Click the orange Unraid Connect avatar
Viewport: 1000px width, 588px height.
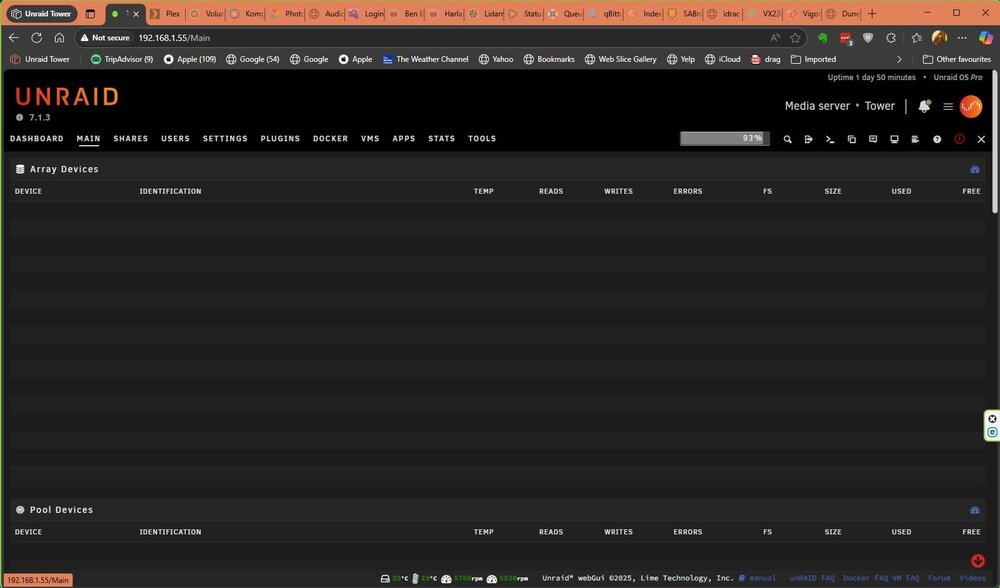[971, 107]
